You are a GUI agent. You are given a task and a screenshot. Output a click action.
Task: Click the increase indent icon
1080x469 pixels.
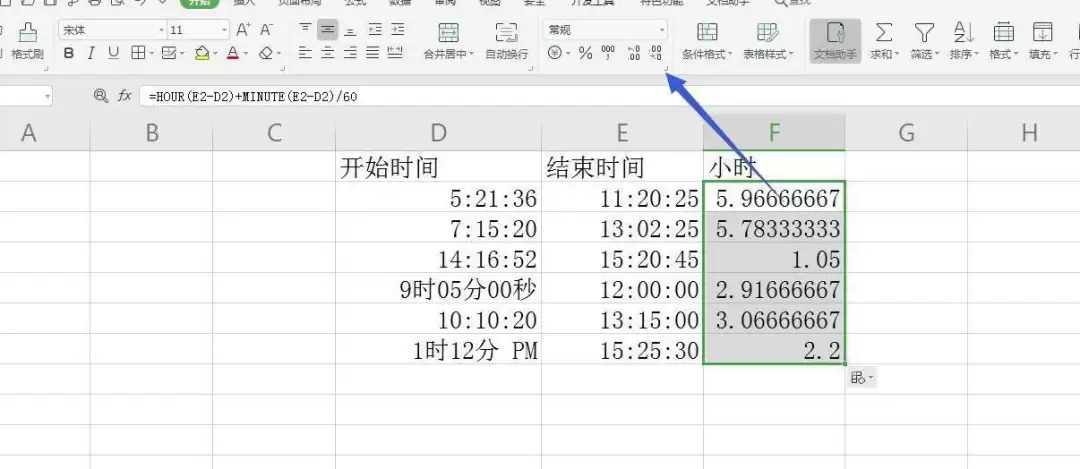(x=397, y=30)
